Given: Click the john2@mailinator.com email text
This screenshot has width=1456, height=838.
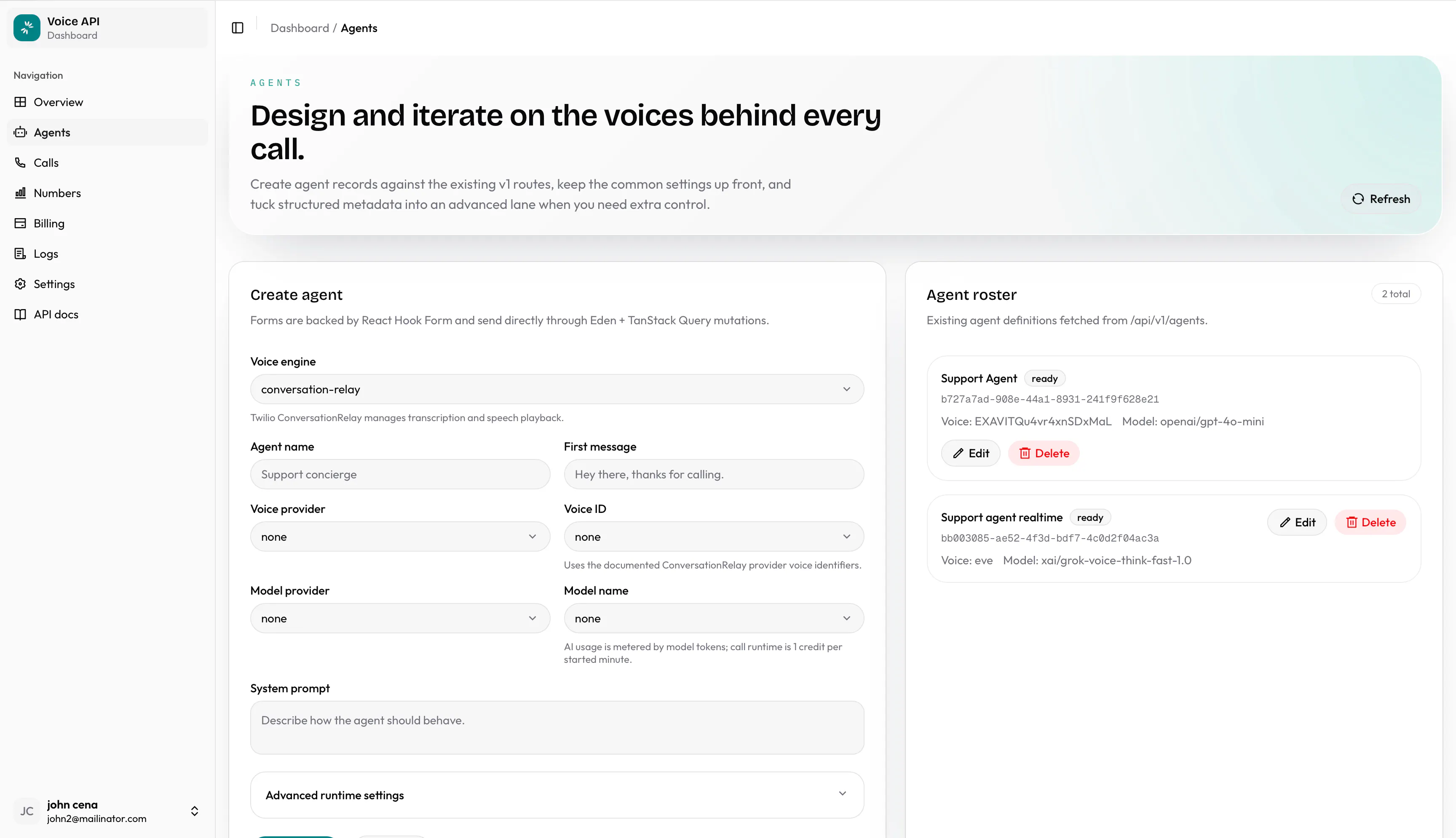Looking at the screenshot, I should (x=97, y=819).
